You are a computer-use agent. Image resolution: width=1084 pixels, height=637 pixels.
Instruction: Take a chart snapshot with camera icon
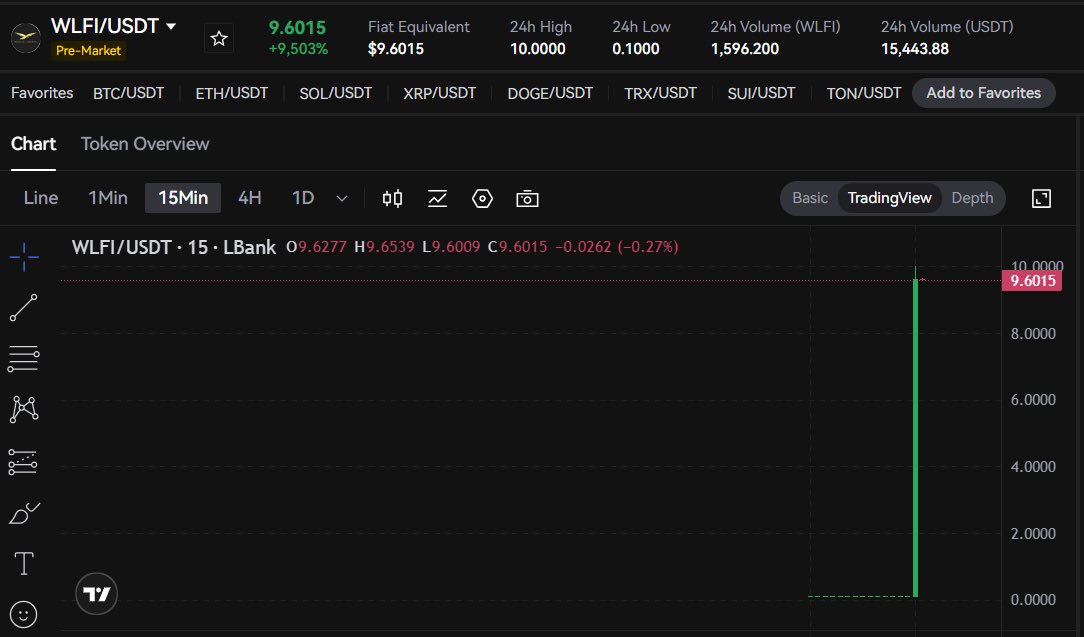click(x=527, y=199)
